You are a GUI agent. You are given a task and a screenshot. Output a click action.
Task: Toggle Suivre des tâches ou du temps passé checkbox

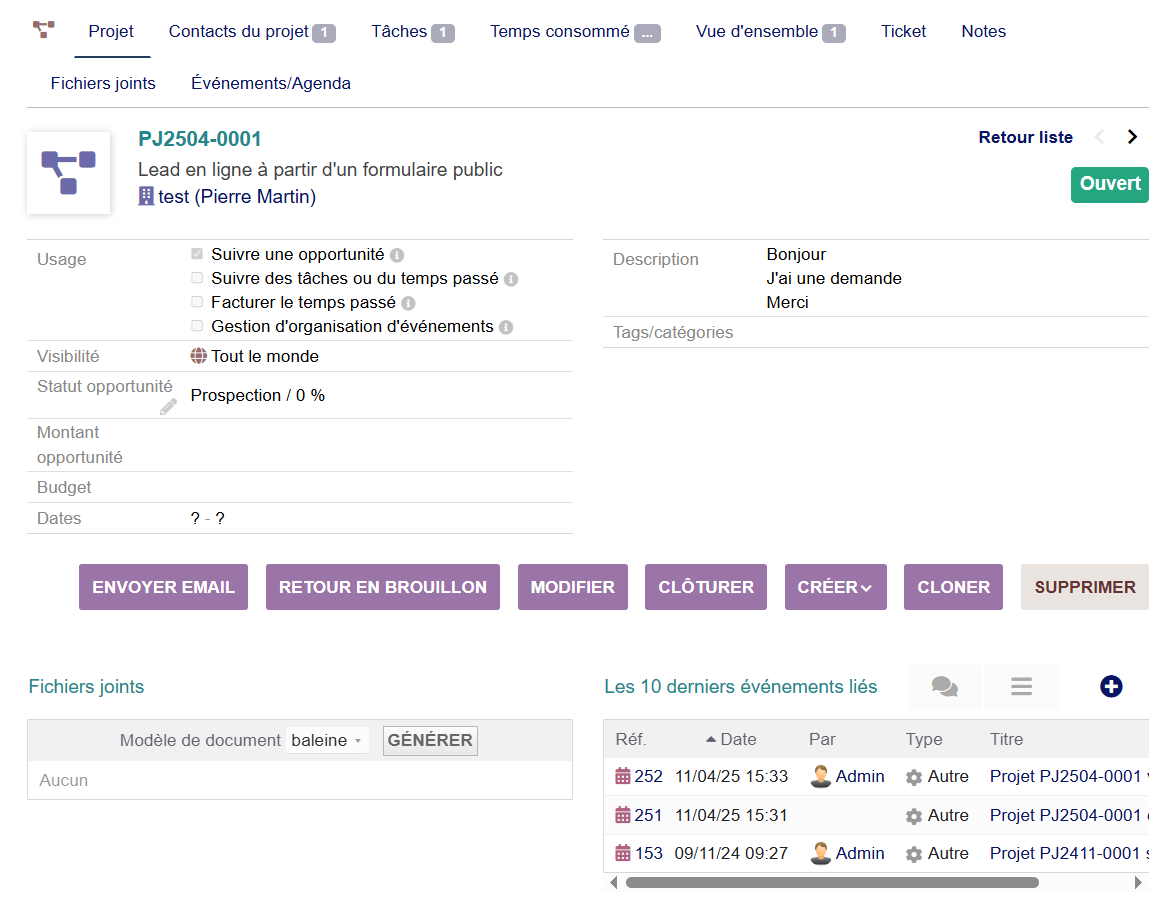[197, 279]
